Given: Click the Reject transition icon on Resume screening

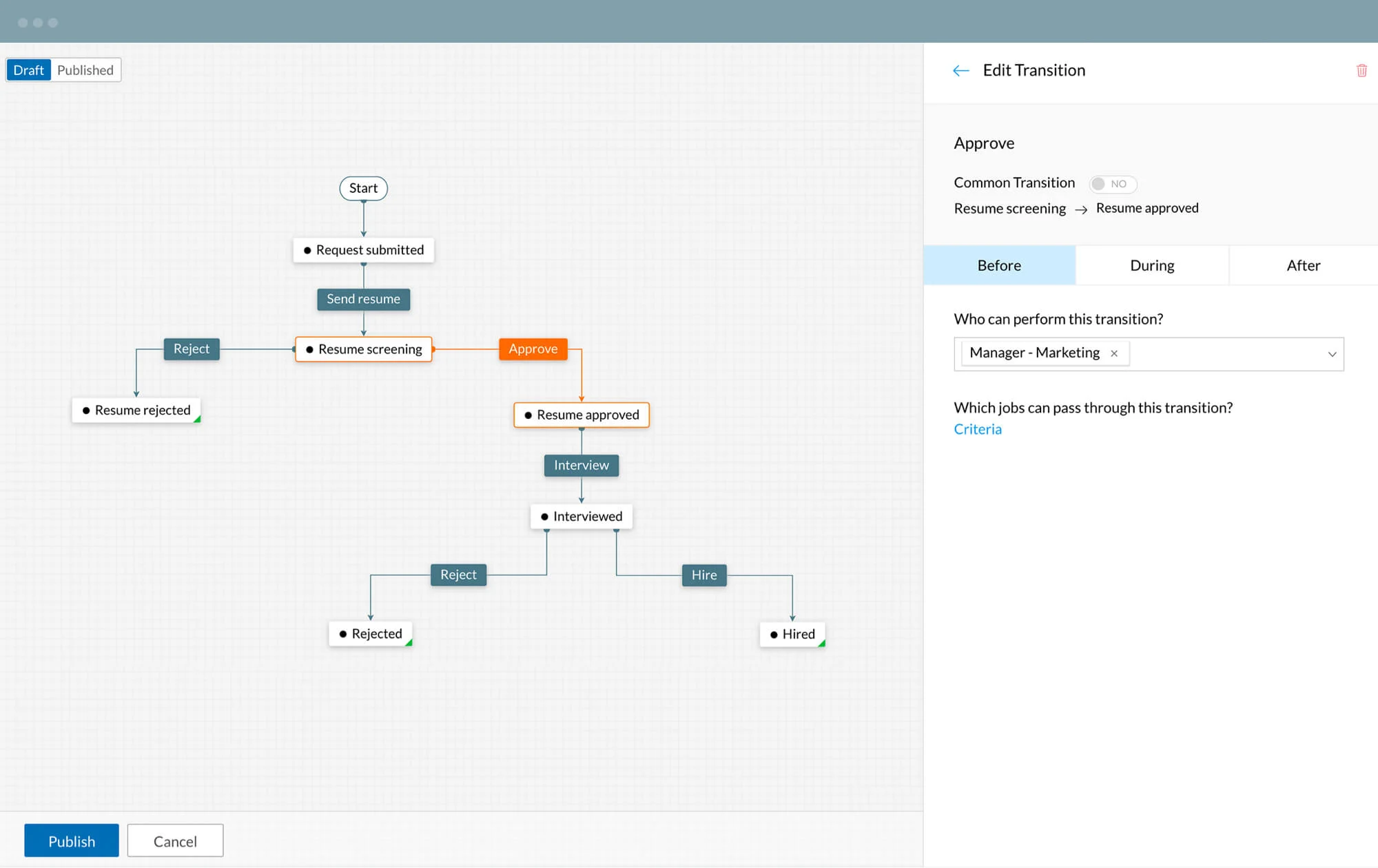Looking at the screenshot, I should pos(191,348).
